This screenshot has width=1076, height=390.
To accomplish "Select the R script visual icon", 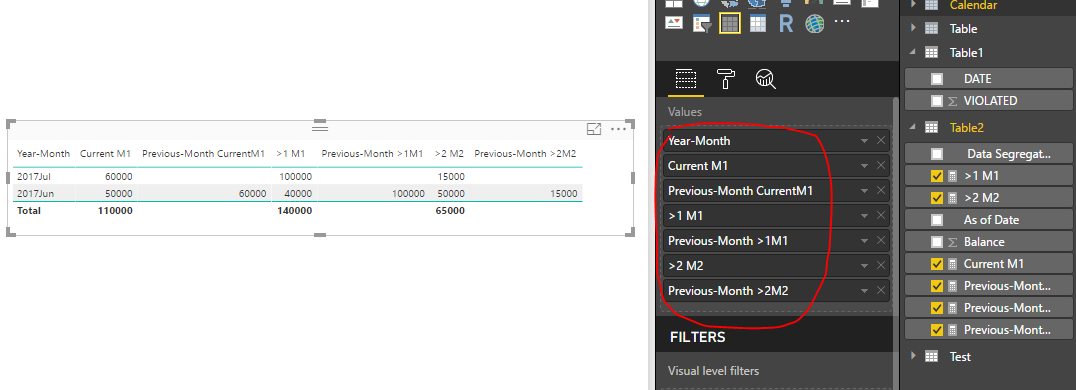I will [x=786, y=23].
